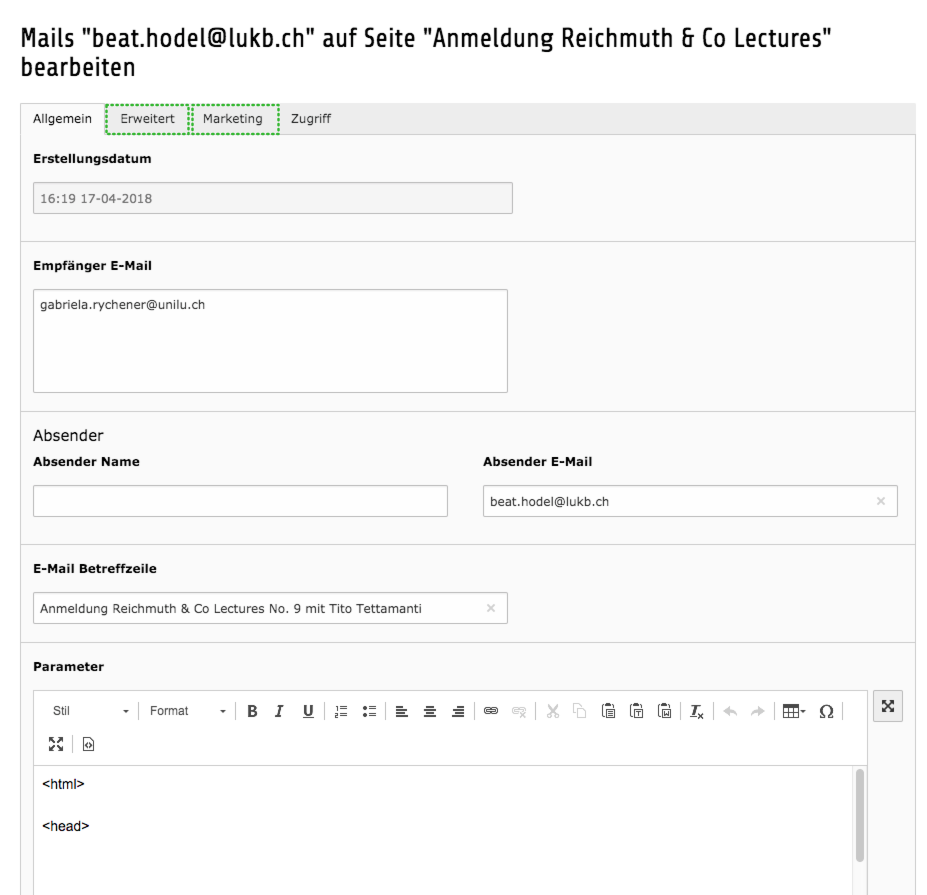Clear the Absender E-Mail field
Viewport: 927px width, 895px height.
point(881,501)
